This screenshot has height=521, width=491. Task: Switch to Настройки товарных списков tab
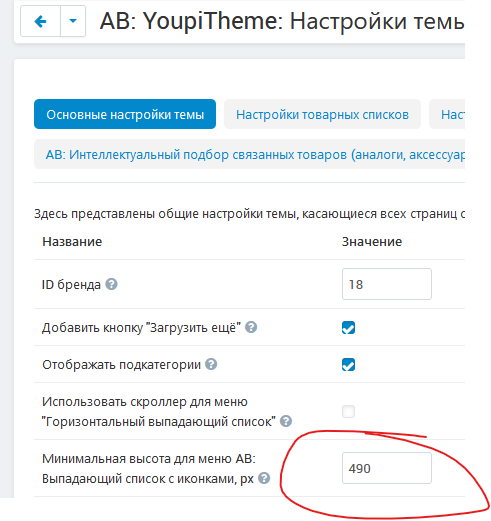tap(322, 114)
